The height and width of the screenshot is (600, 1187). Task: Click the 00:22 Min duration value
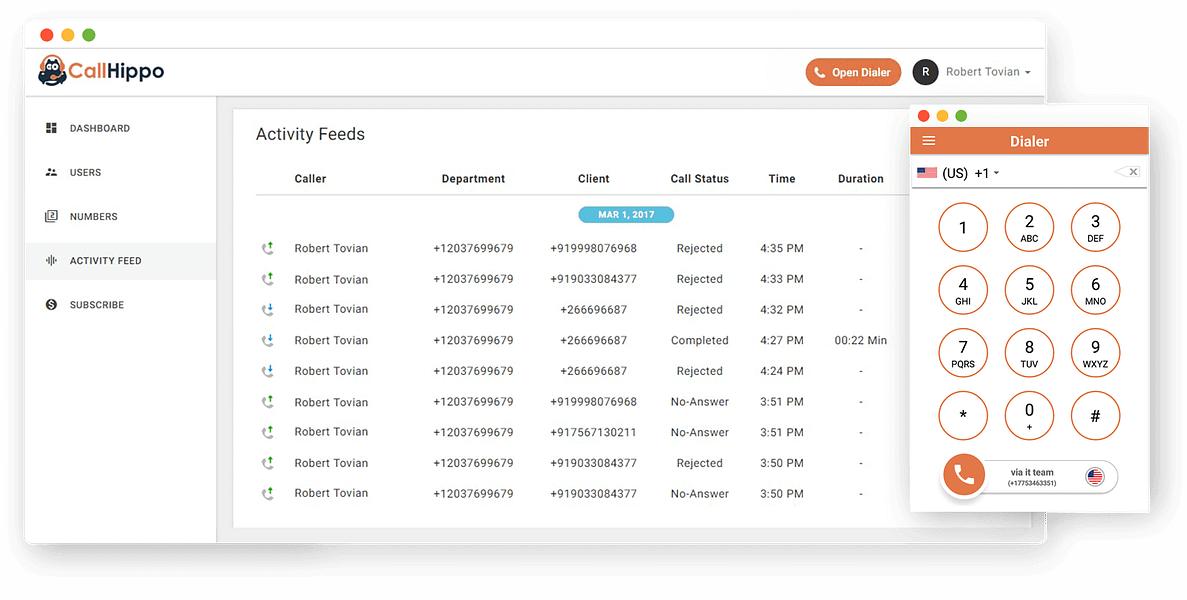tap(861, 340)
